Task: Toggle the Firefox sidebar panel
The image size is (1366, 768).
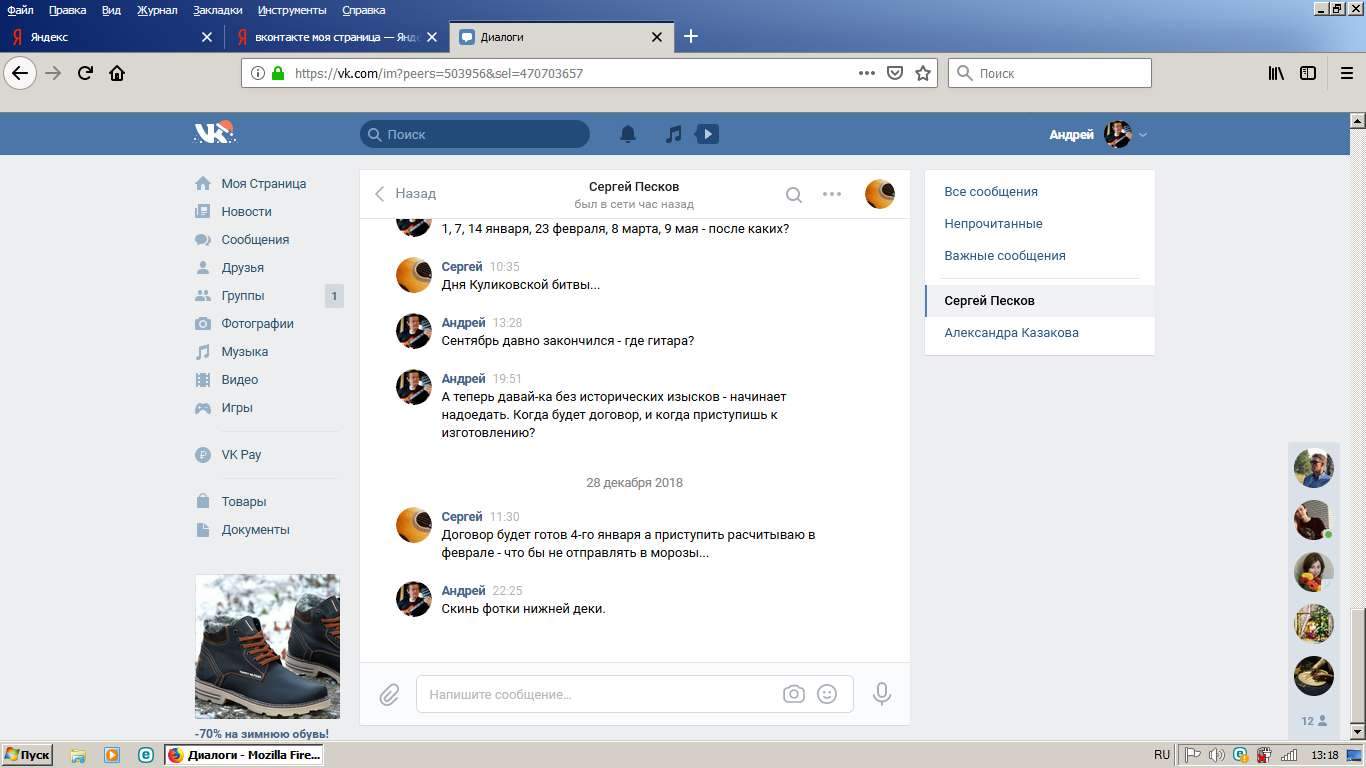Action: pyautogui.click(x=1308, y=73)
